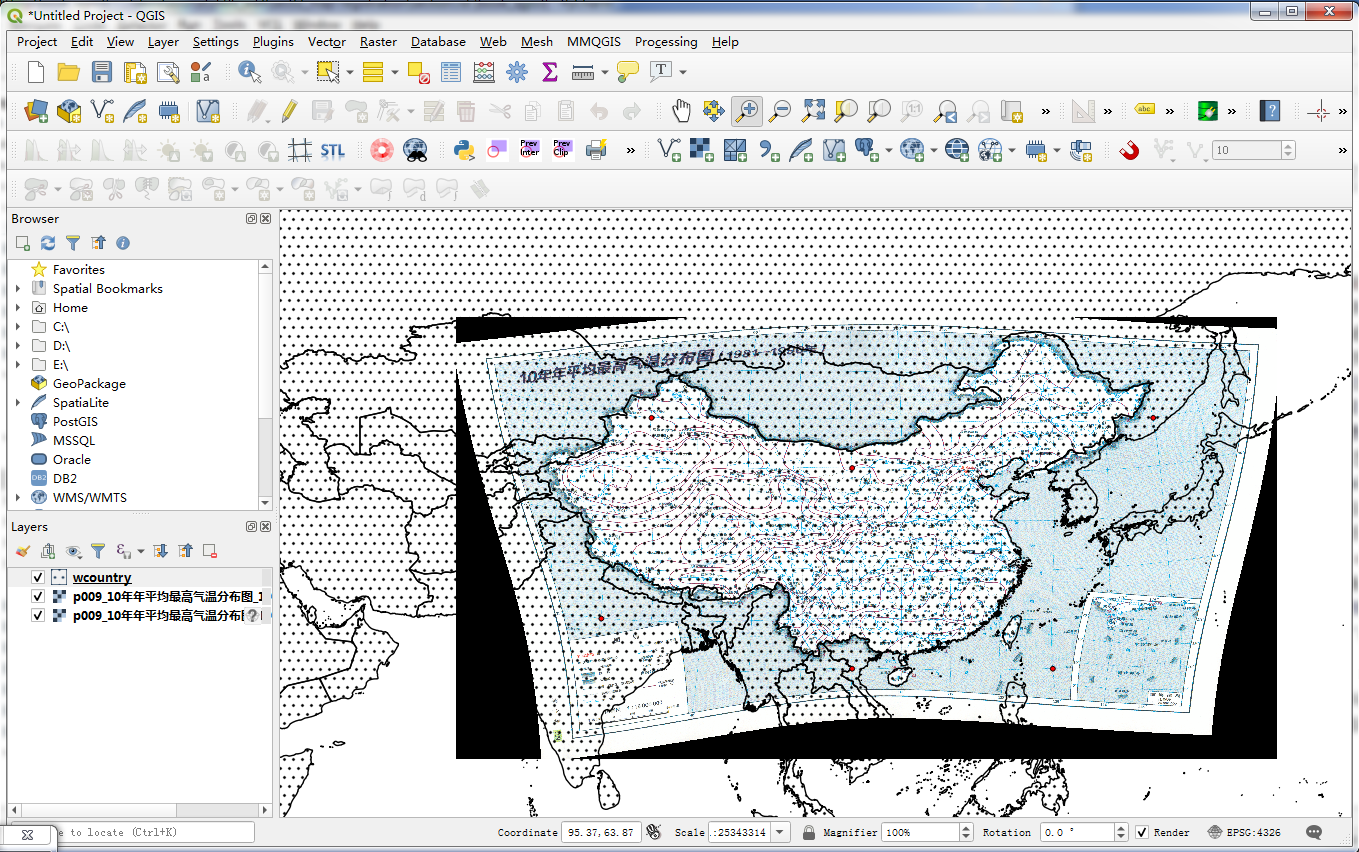Uncheck the wcountry layer visibility
The width and height of the screenshot is (1359, 852).
click(38, 577)
